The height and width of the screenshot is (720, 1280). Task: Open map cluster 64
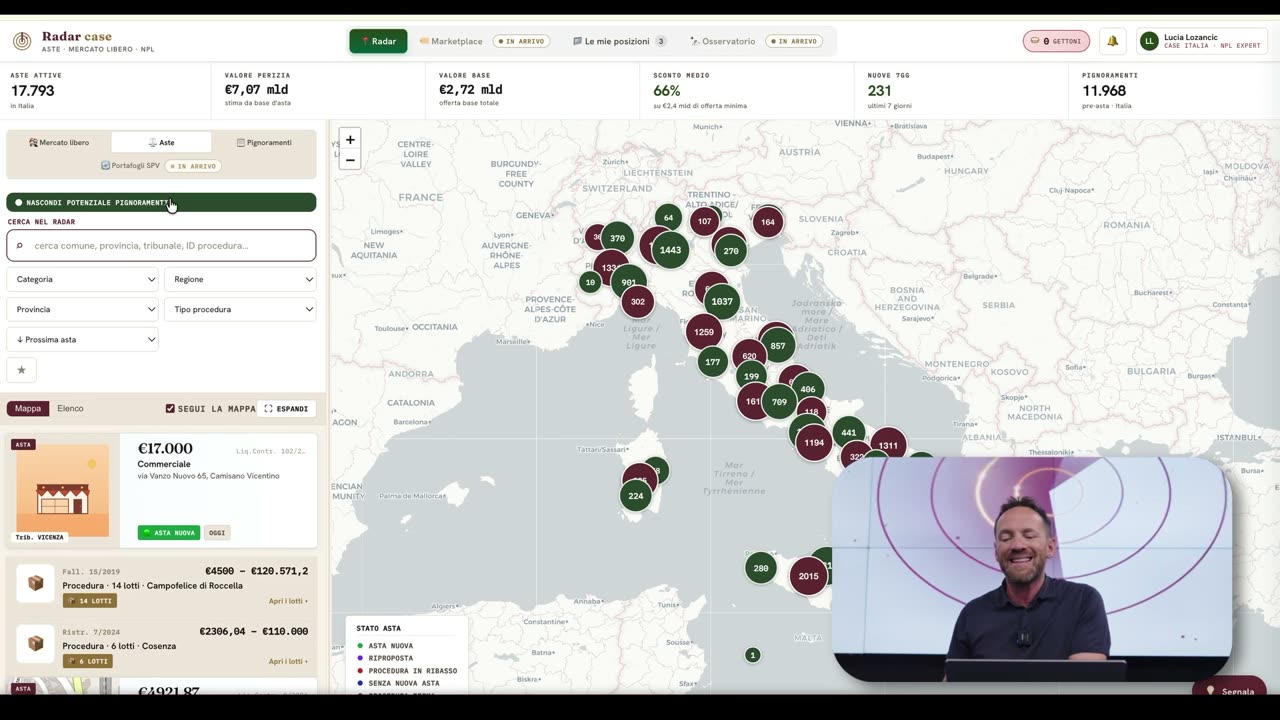tap(668, 217)
